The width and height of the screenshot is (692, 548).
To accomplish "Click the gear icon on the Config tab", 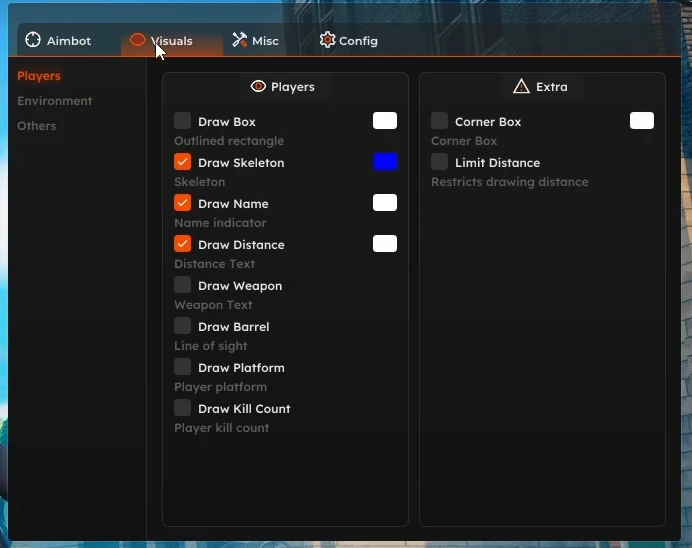I will pos(327,40).
